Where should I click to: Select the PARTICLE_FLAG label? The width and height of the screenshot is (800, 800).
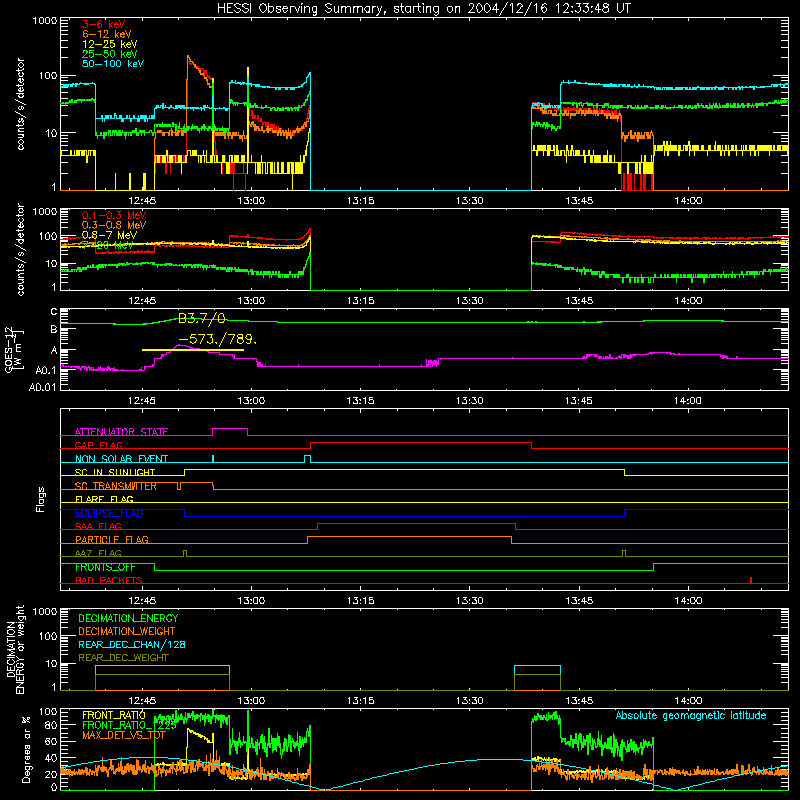coord(112,539)
